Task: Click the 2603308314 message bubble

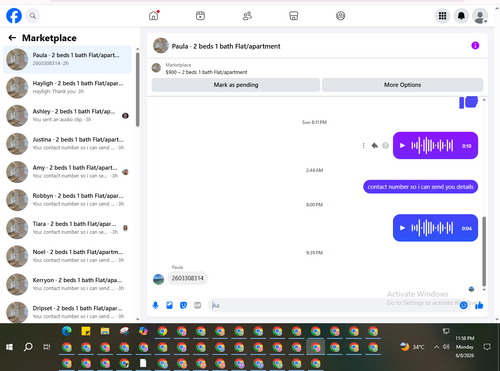Action: coord(187,278)
